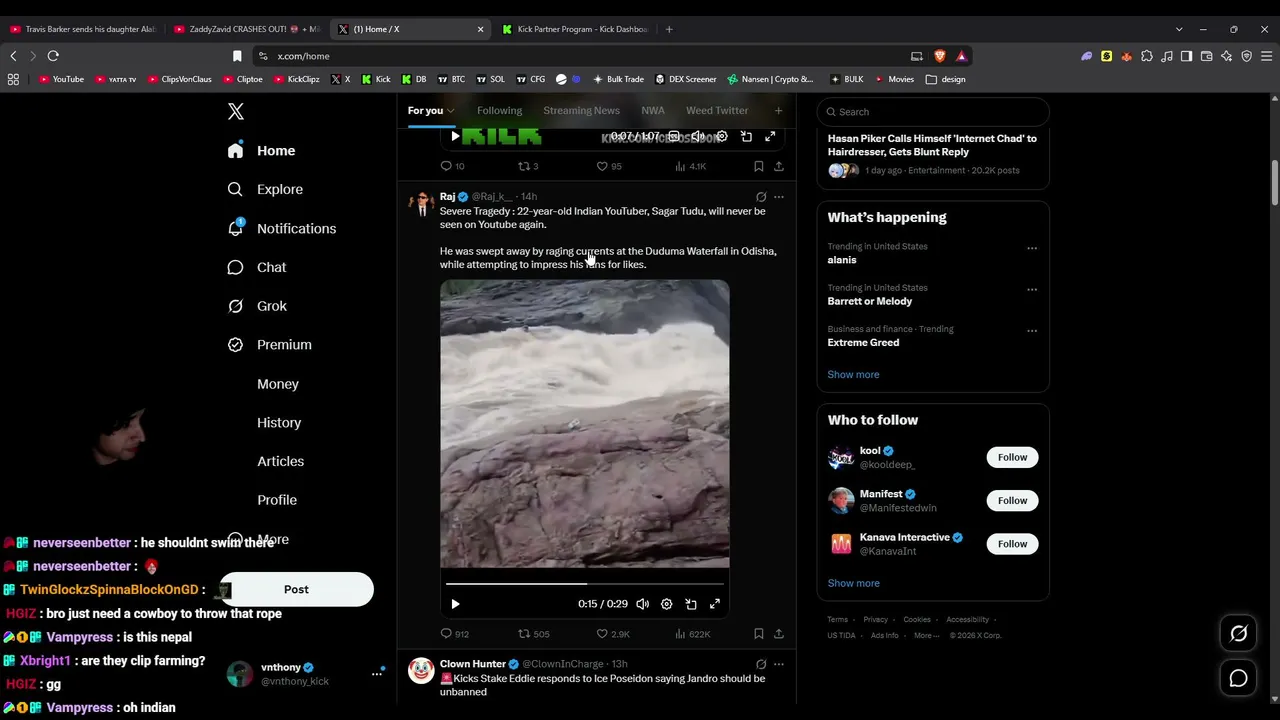This screenshot has height=720, width=1280.
Task: Open the floating Grok button at bottom right
Action: click(1238, 633)
